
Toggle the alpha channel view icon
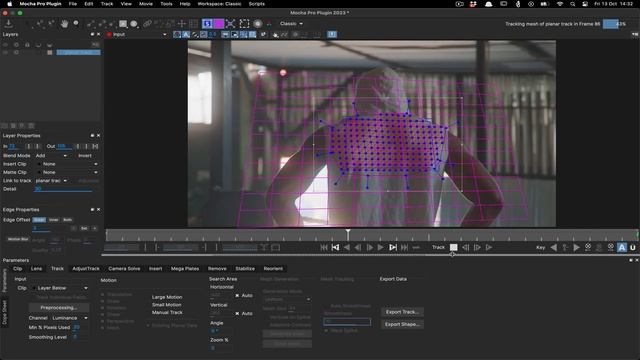pyautogui.click(x=186, y=35)
